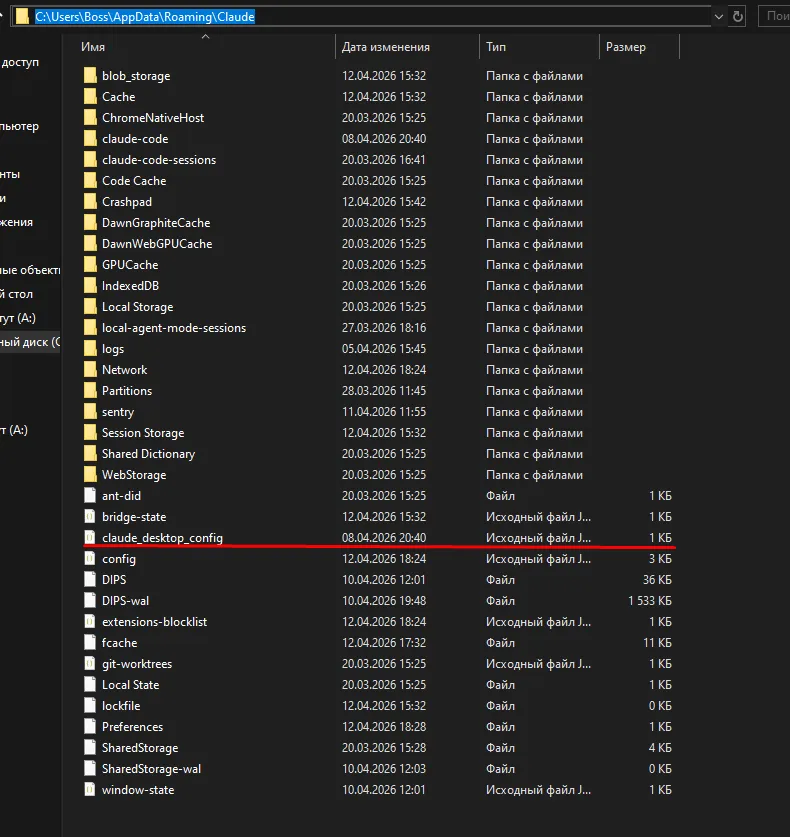Select the Local Storage folder name

[138, 307]
